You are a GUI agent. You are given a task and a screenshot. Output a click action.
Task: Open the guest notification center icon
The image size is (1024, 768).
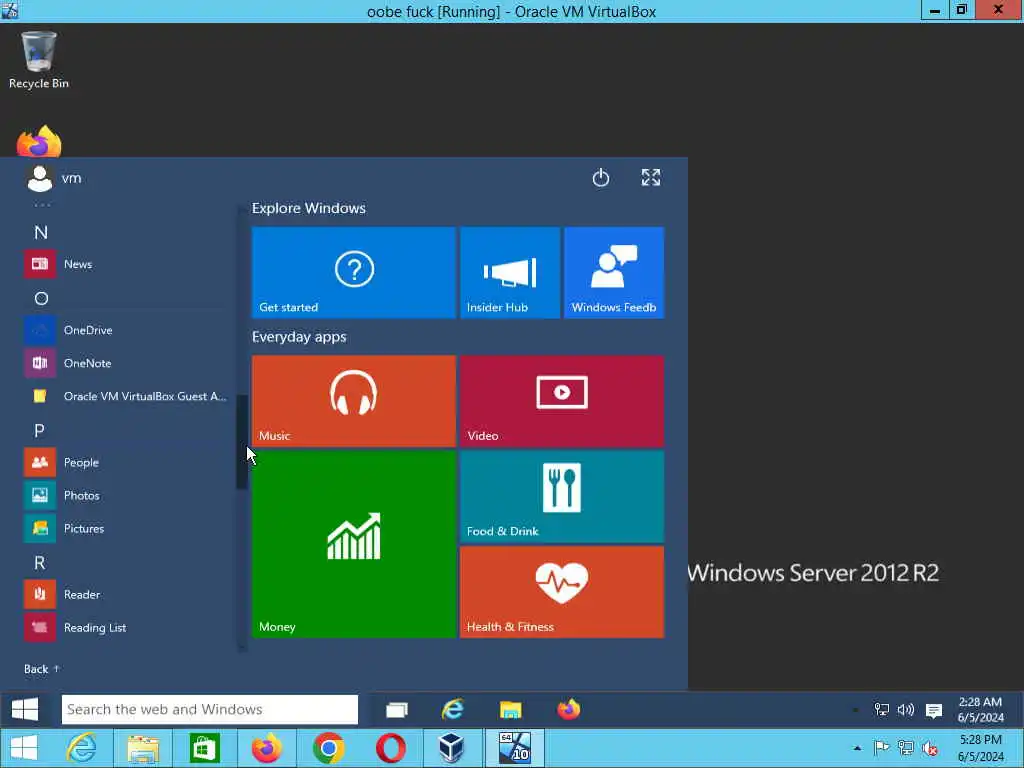[x=934, y=711]
